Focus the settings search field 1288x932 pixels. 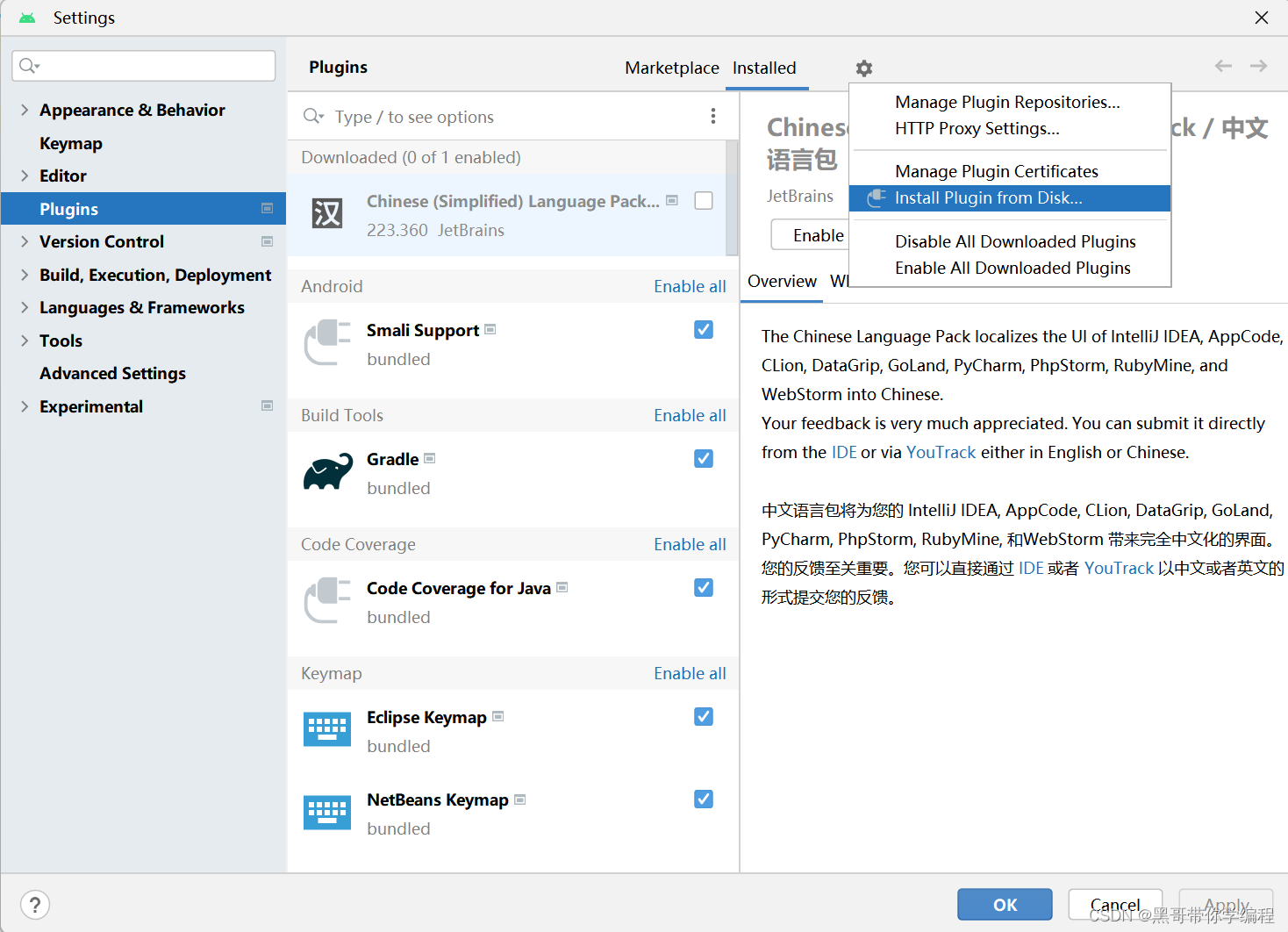point(144,66)
